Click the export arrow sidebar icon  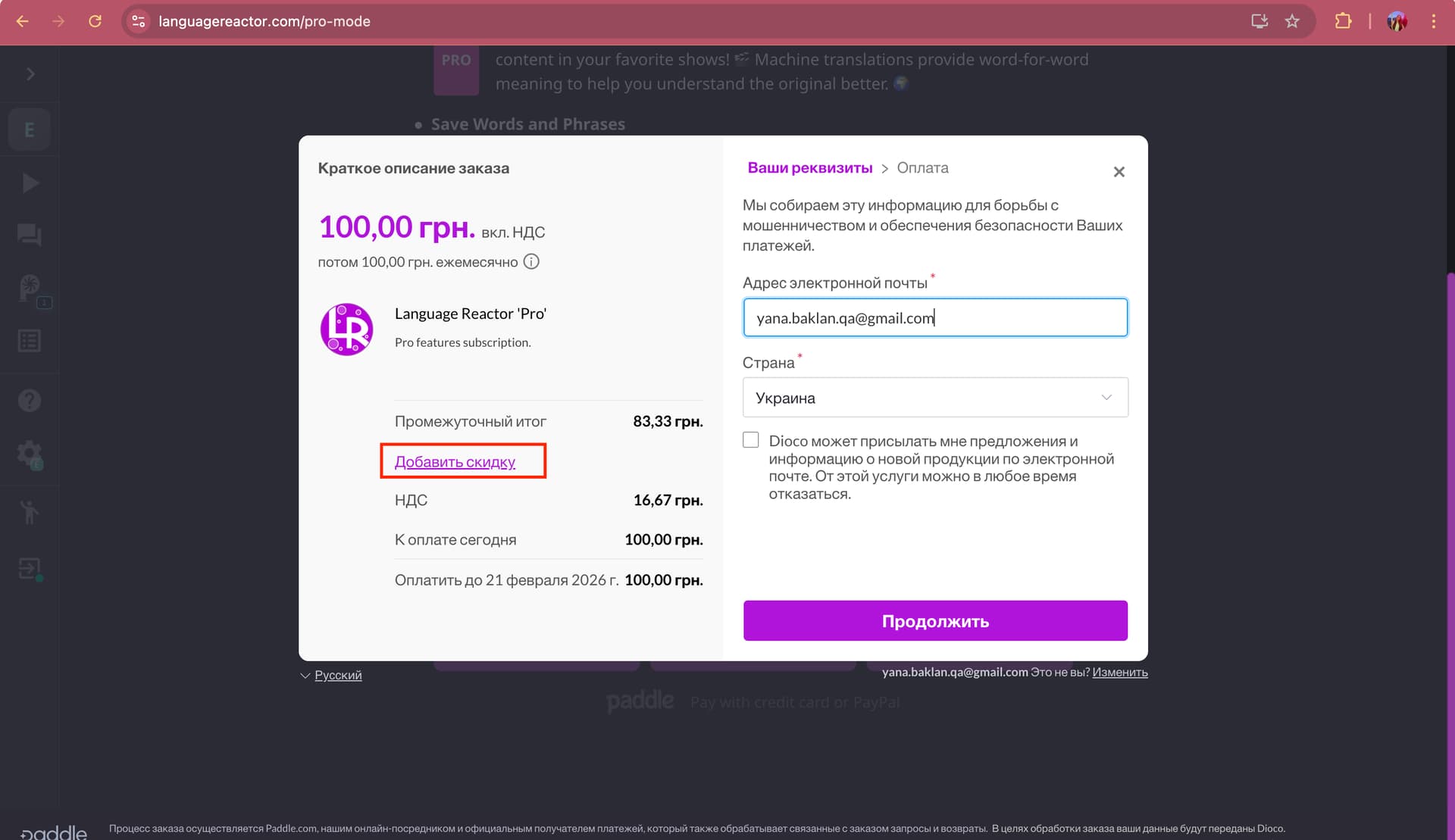pos(30,568)
